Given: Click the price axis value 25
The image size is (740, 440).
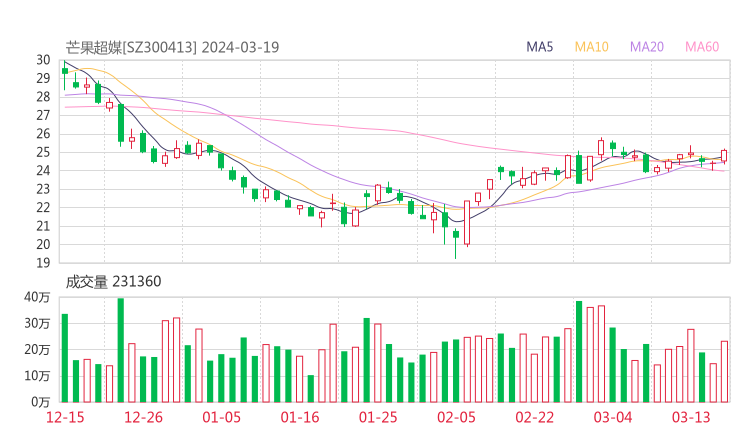Looking at the screenshot, I should click(x=43, y=152).
